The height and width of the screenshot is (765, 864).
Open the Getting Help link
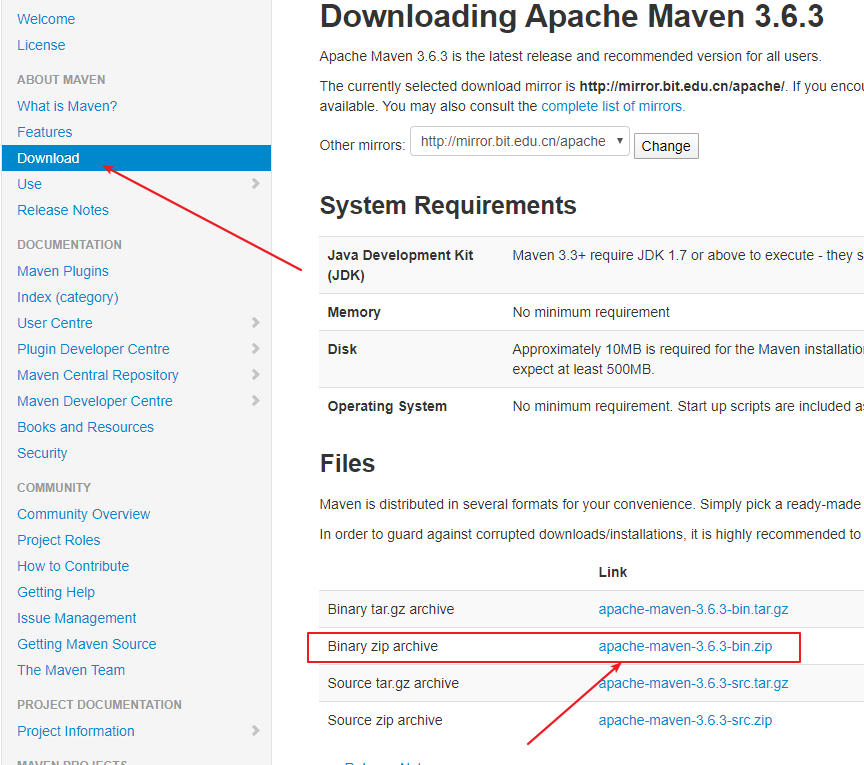(56, 592)
